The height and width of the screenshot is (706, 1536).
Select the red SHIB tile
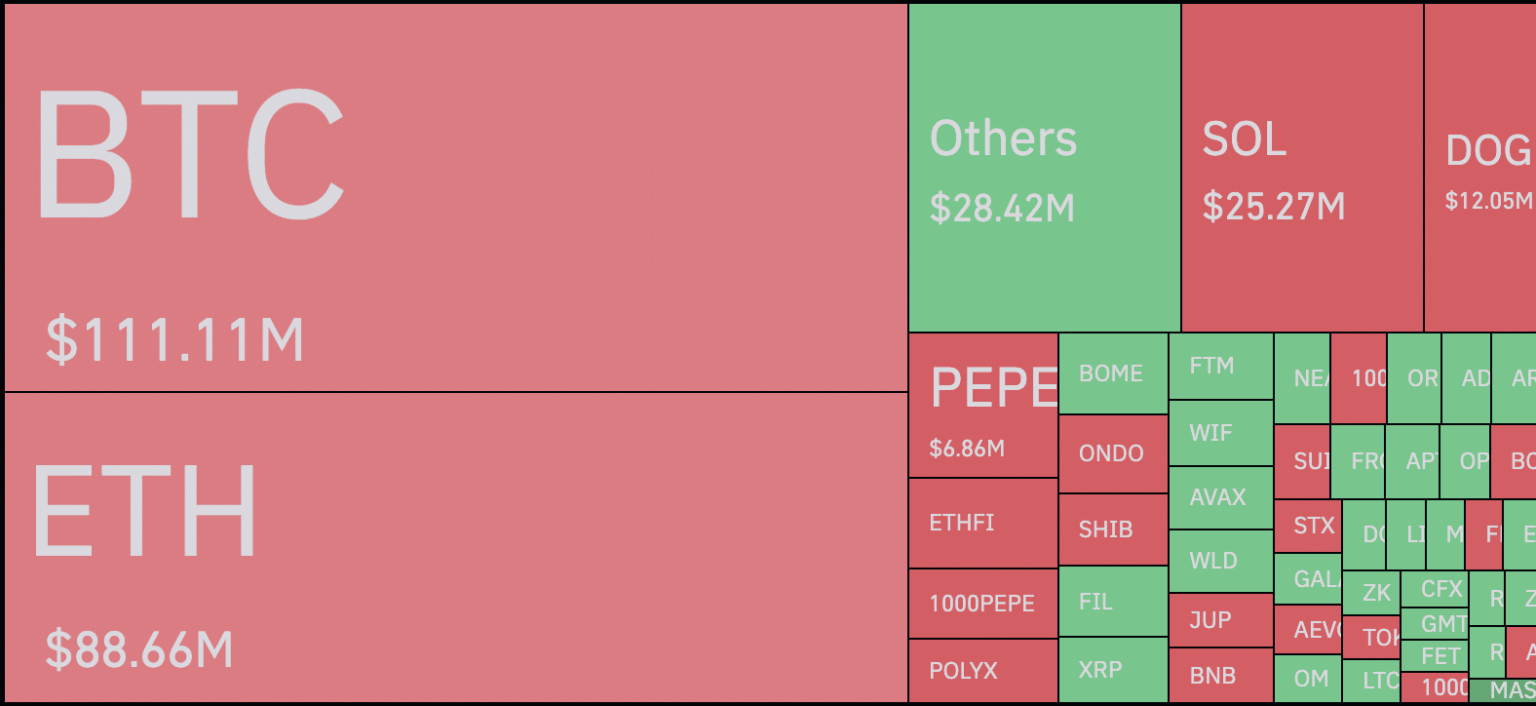tap(1112, 529)
